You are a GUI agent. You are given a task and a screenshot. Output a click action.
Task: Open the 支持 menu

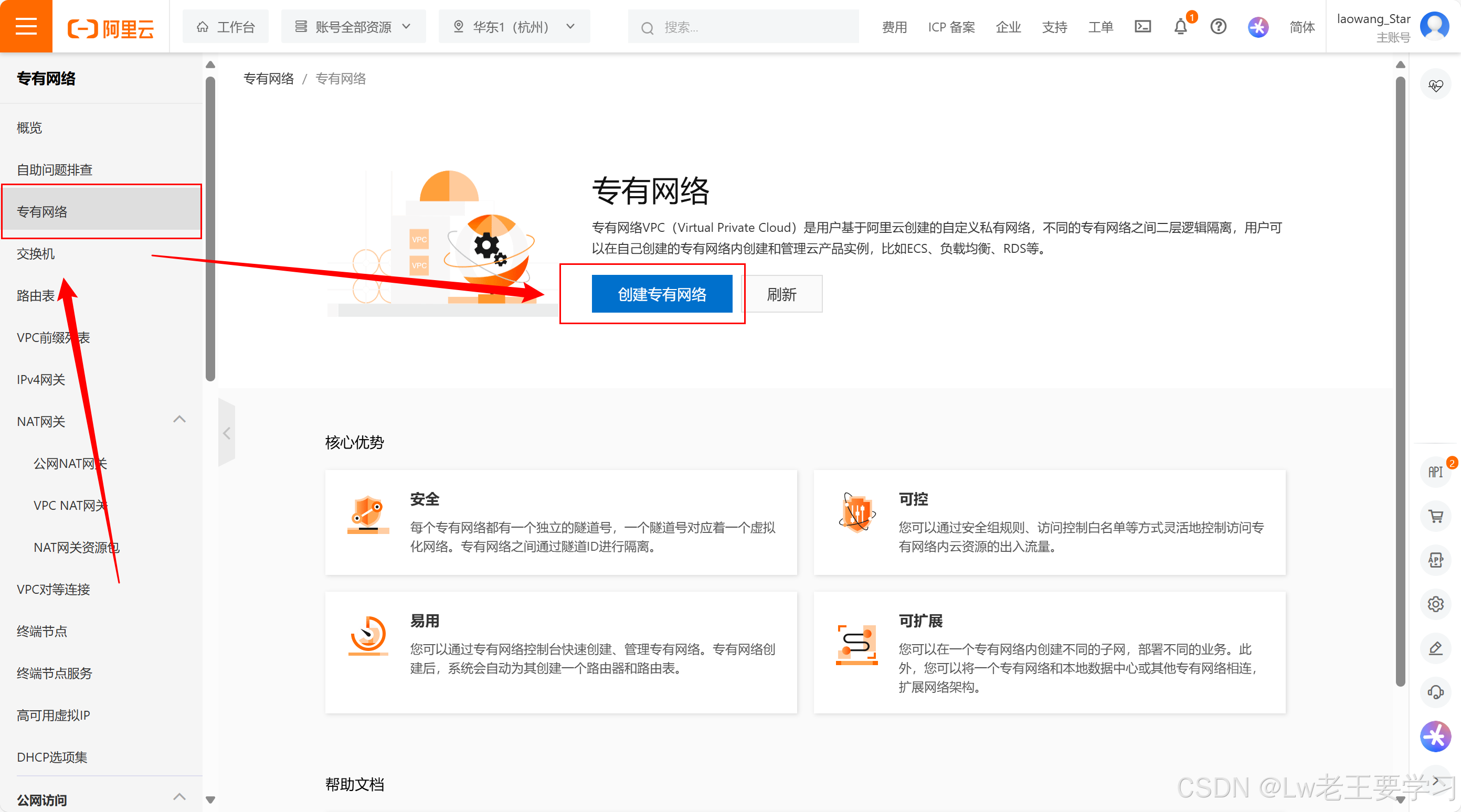(x=1054, y=27)
